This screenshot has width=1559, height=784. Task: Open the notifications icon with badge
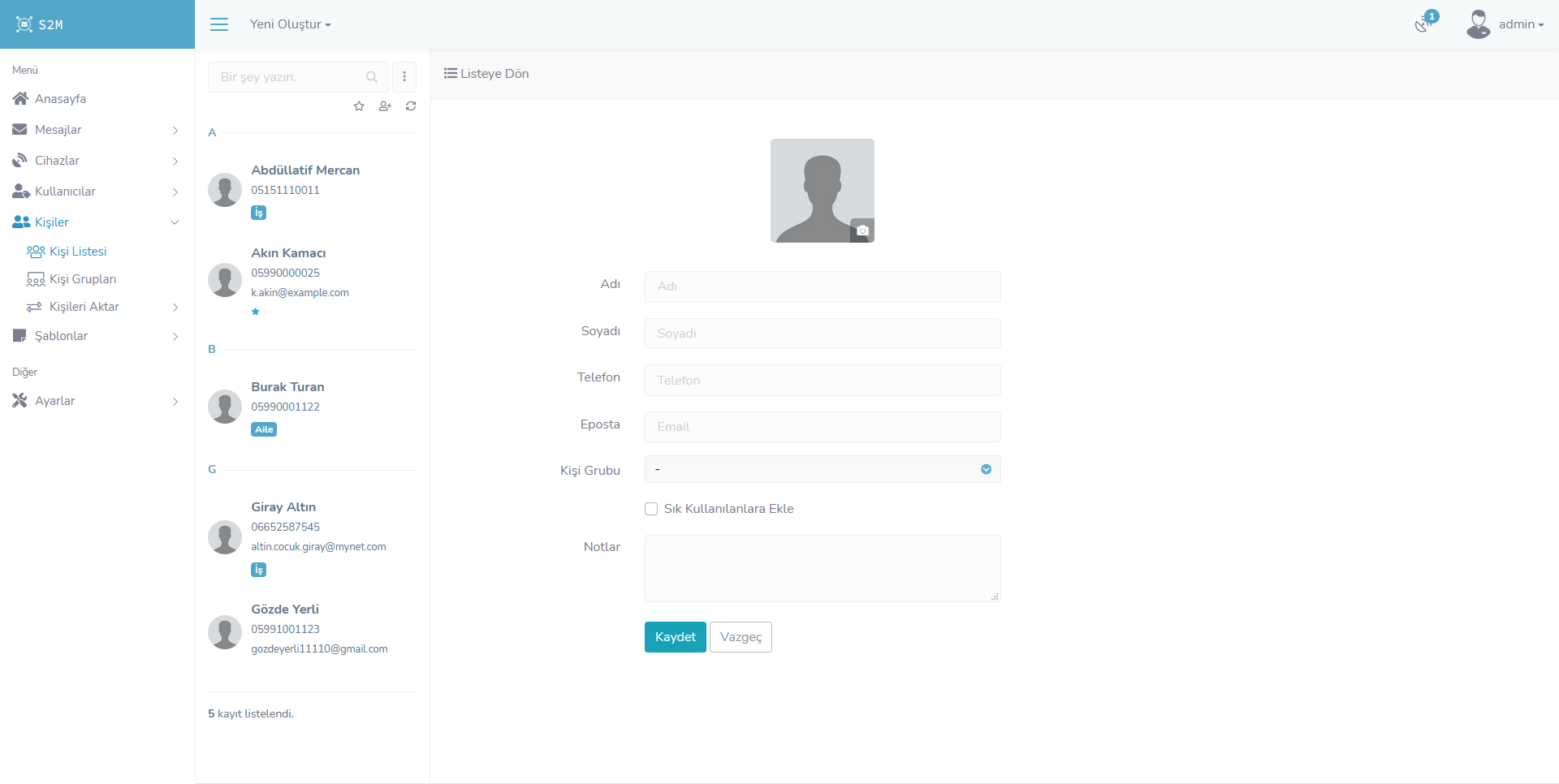coord(1423,24)
